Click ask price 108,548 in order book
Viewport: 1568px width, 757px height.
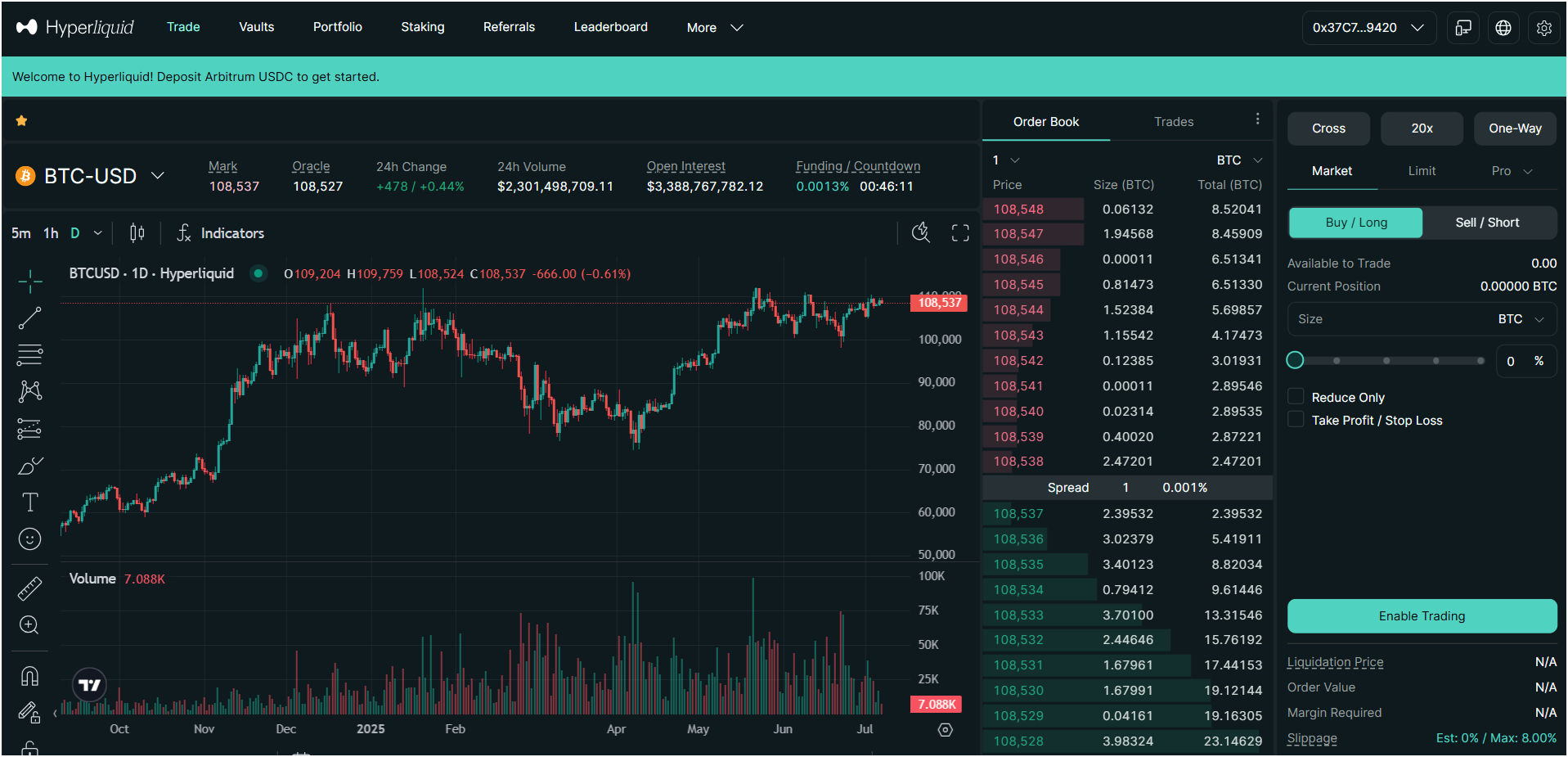pyautogui.click(x=1018, y=210)
